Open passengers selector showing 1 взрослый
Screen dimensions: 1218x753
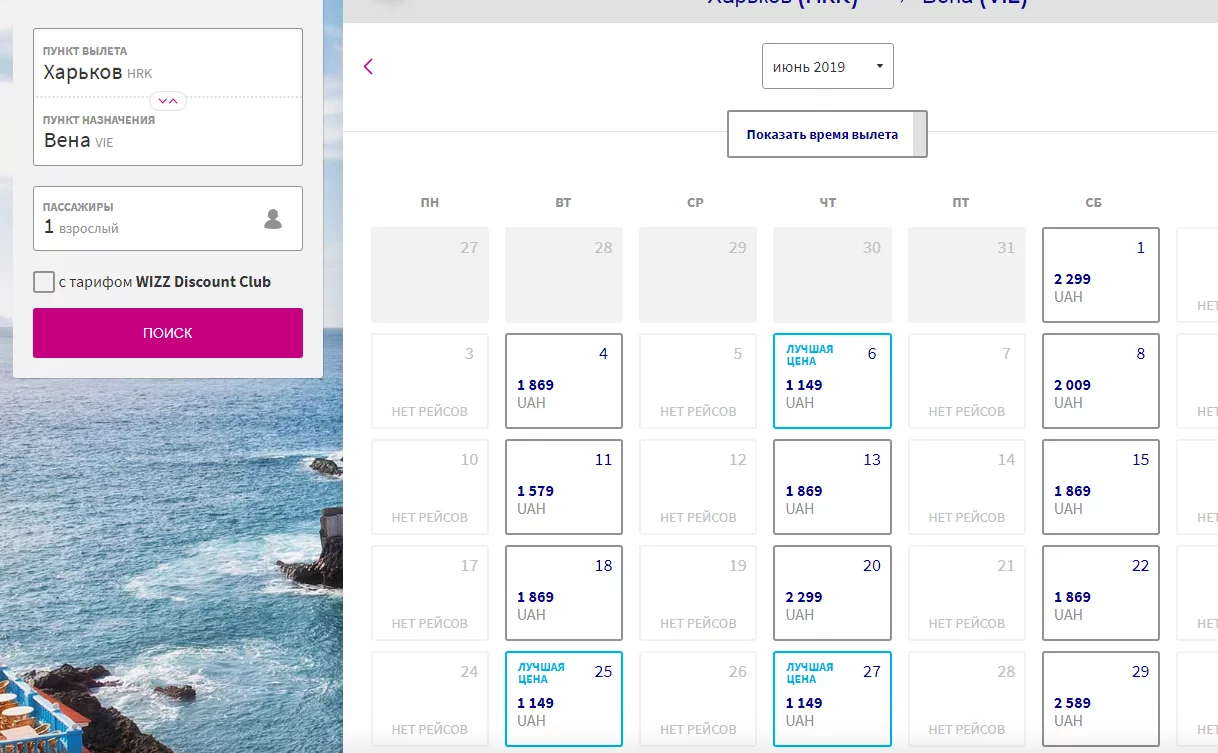coord(168,219)
